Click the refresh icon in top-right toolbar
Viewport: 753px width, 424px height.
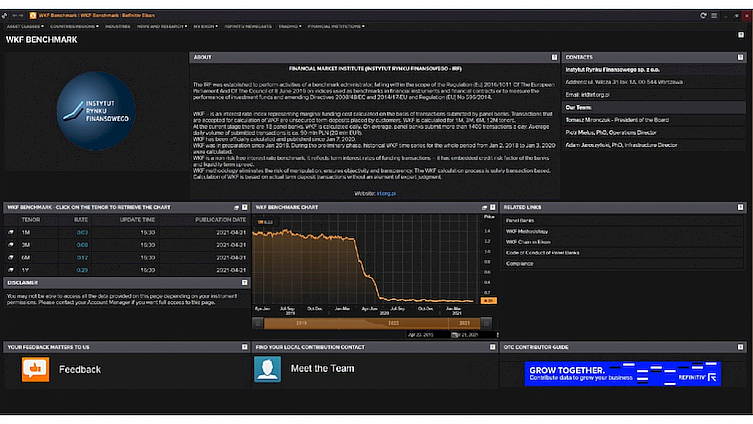click(x=704, y=17)
